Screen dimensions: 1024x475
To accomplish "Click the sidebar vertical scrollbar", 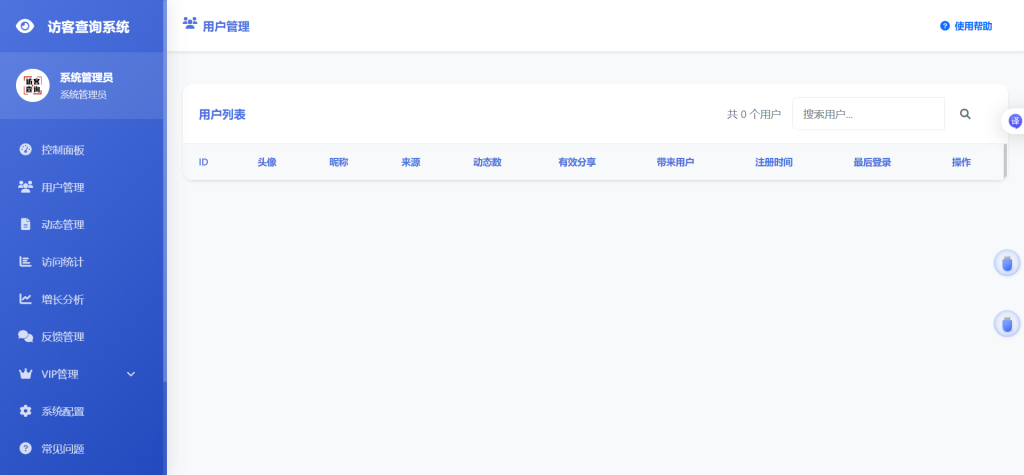I will (165, 191).
